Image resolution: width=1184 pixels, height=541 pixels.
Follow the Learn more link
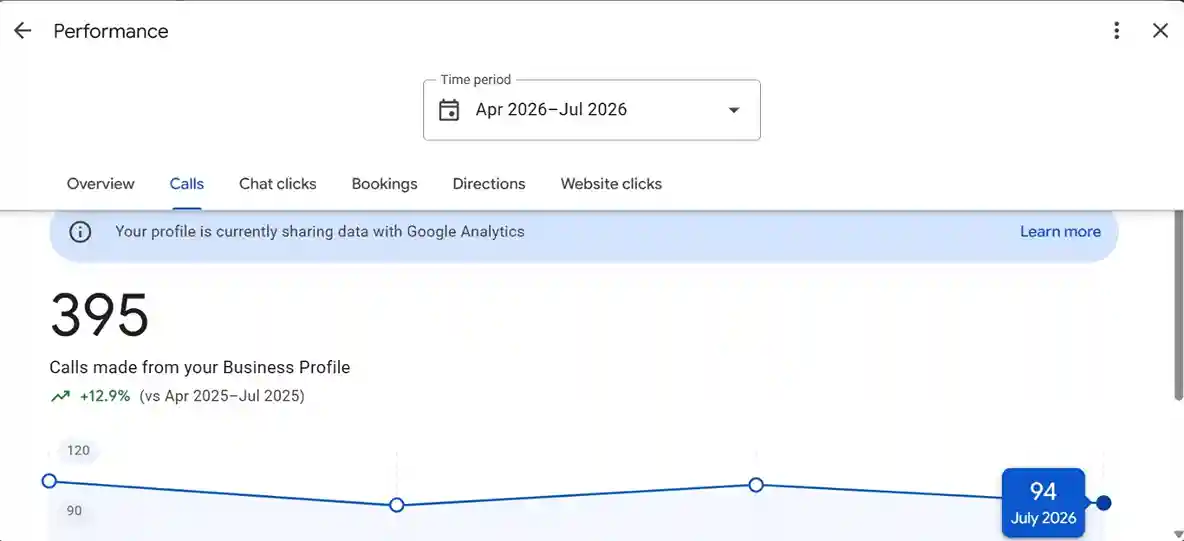click(1060, 232)
